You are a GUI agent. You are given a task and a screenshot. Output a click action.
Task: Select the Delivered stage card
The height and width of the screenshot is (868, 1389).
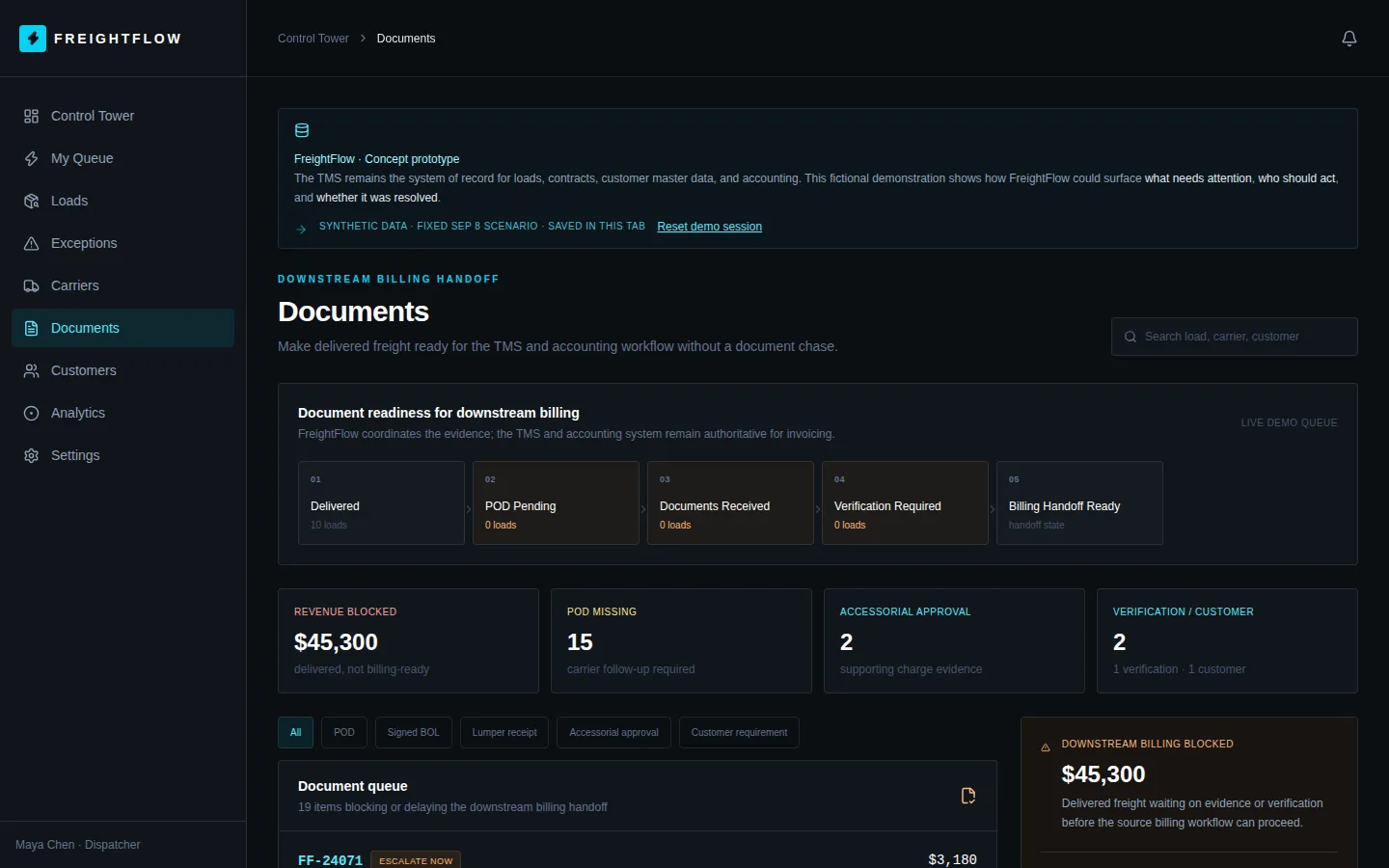[381, 503]
